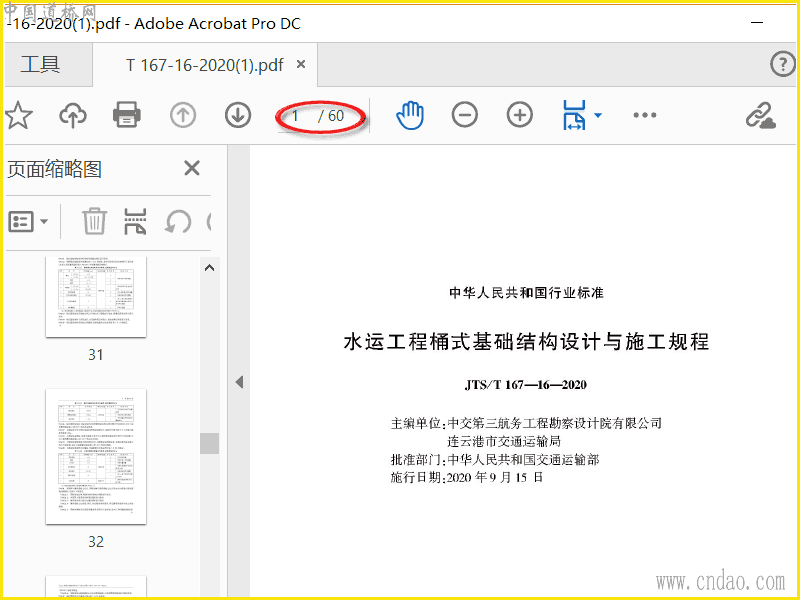Zoom out with the minus icon

(x=465, y=115)
